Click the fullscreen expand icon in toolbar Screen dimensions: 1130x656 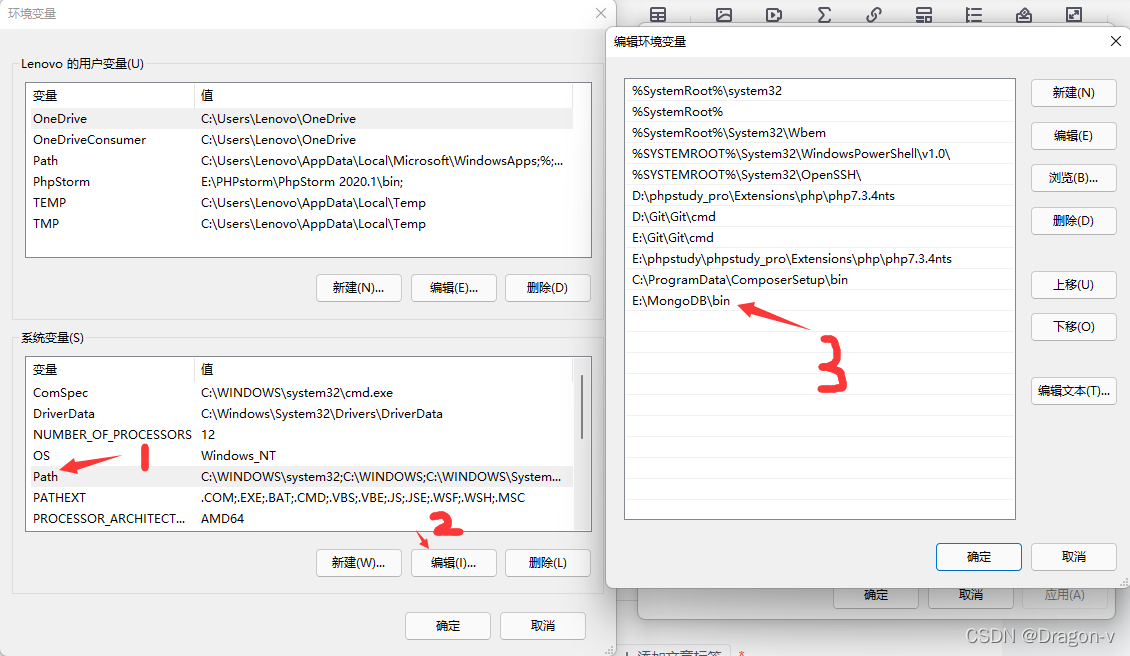point(1074,14)
